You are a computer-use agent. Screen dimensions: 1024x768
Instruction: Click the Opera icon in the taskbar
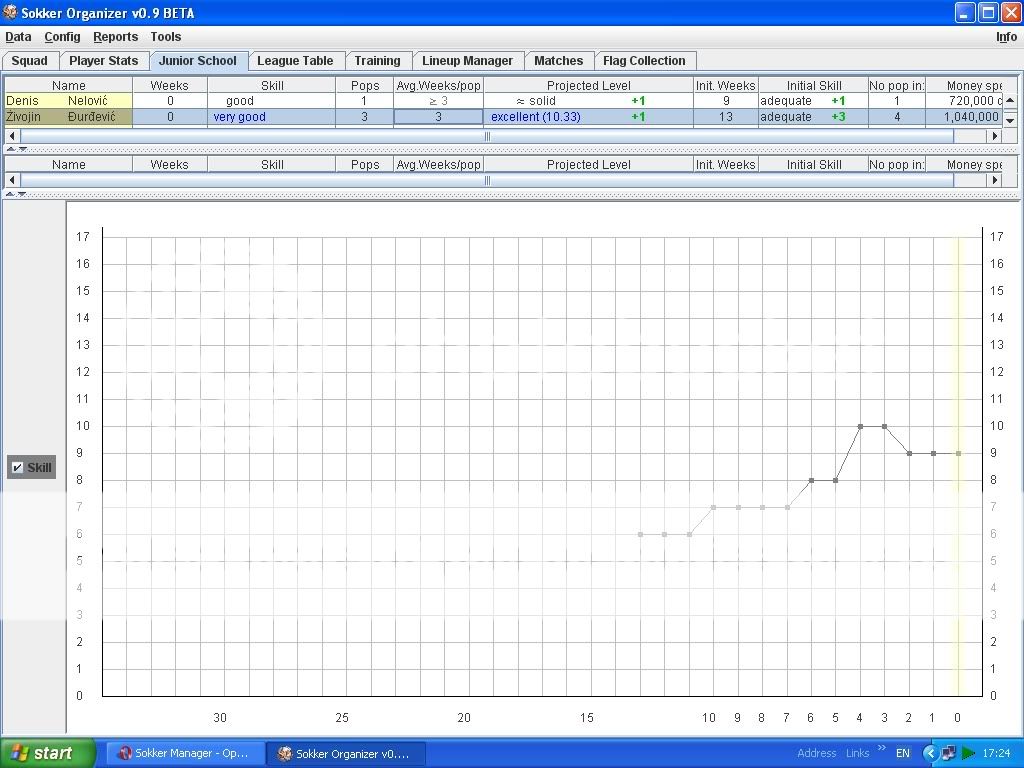124,753
